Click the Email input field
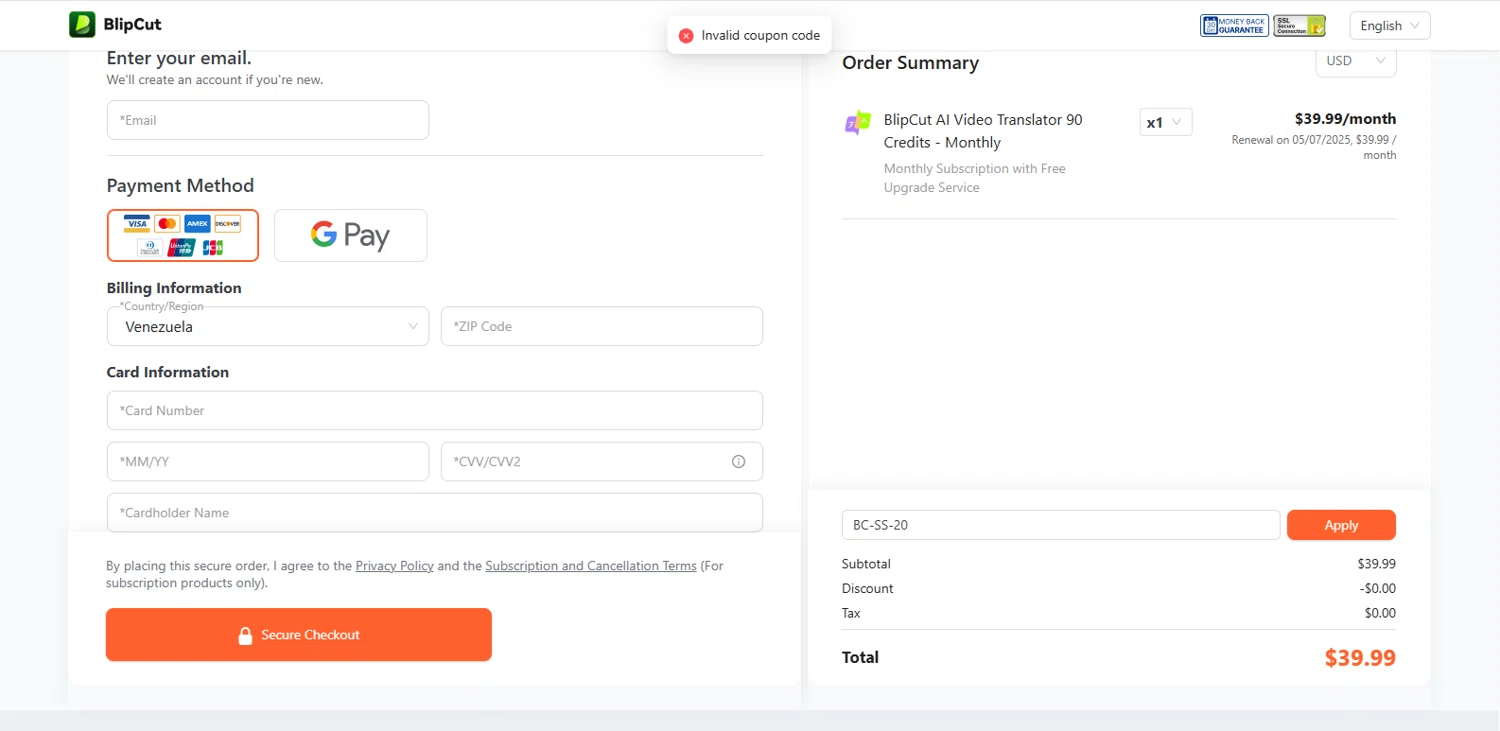The width and height of the screenshot is (1500, 731). click(268, 120)
